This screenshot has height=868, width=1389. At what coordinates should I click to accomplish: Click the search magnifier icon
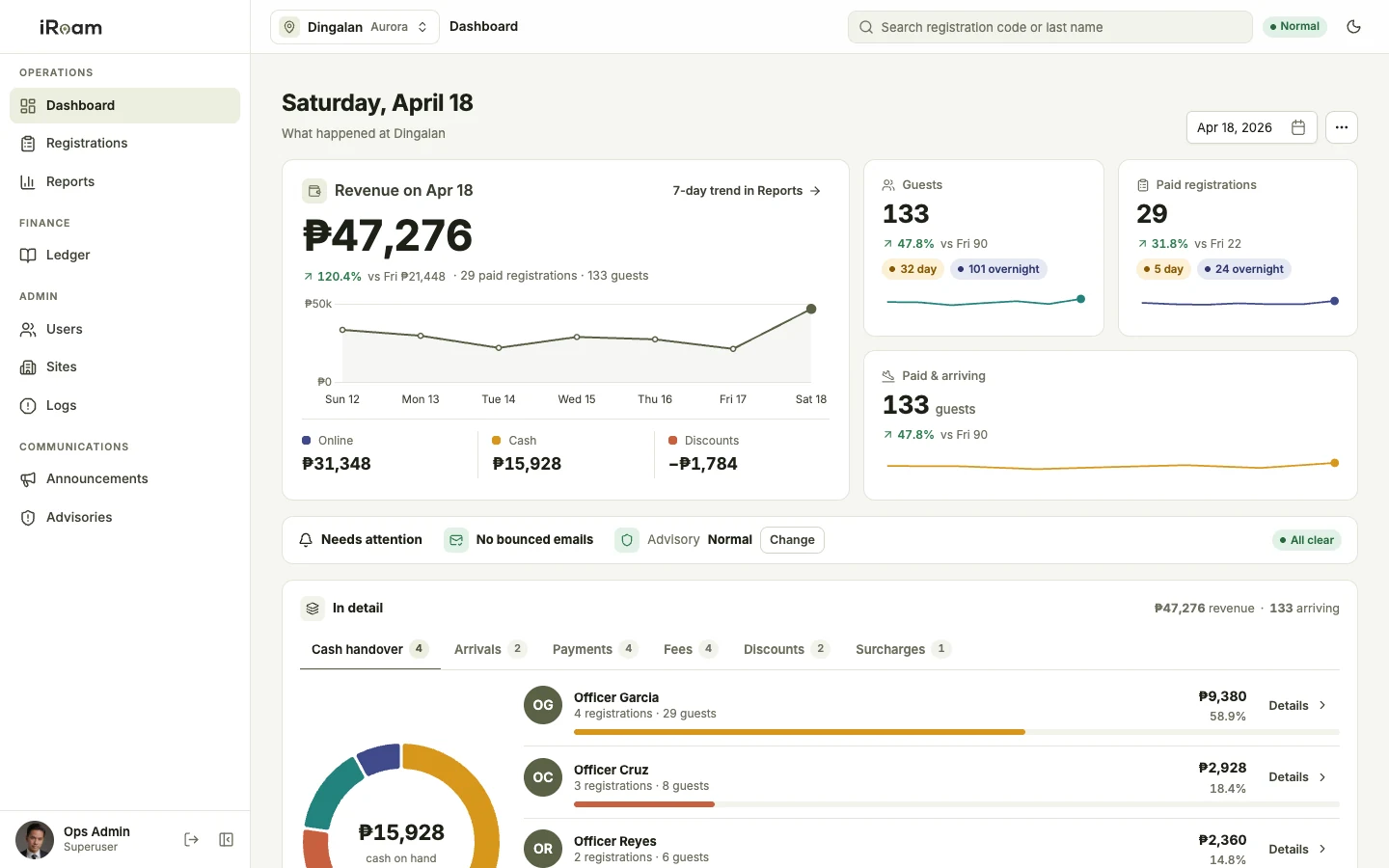click(866, 27)
